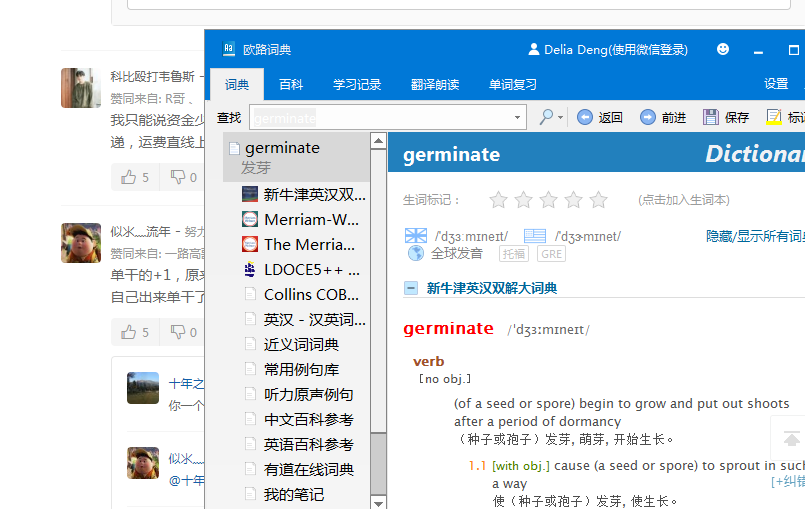
Task: Select 英汉 - 汉英词... in the list
Action: point(304,319)
